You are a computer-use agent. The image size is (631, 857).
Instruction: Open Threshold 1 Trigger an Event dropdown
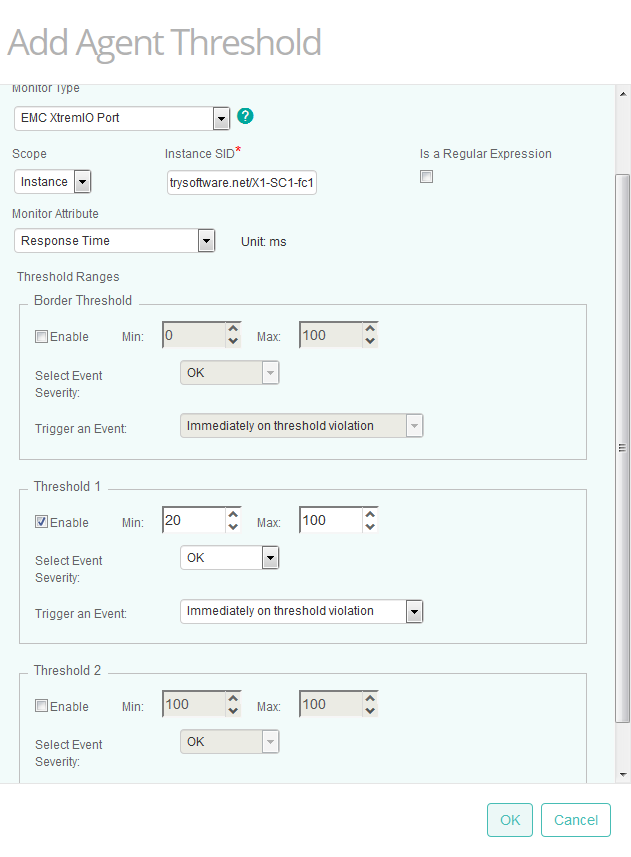pyautogui.click(x=414, y=611)
